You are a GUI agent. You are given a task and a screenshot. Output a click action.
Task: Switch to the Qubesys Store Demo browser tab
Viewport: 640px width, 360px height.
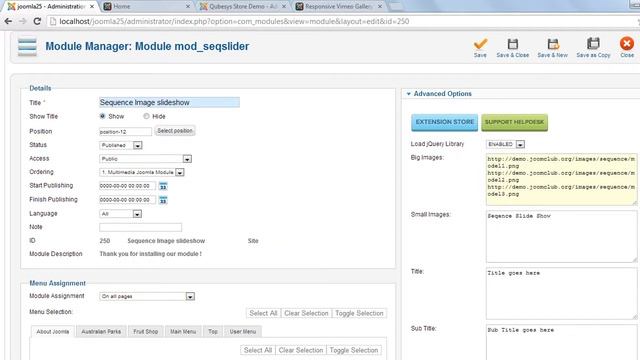point(243,7)
